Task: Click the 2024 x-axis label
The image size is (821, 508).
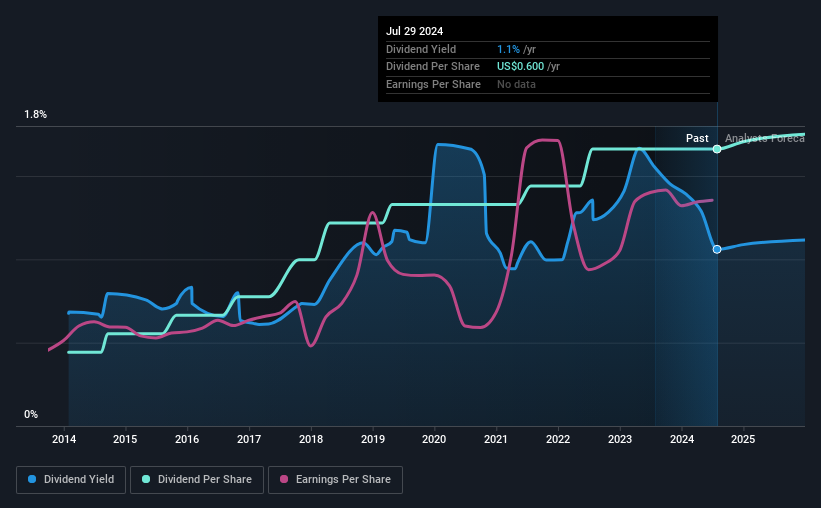Action: 682,439
